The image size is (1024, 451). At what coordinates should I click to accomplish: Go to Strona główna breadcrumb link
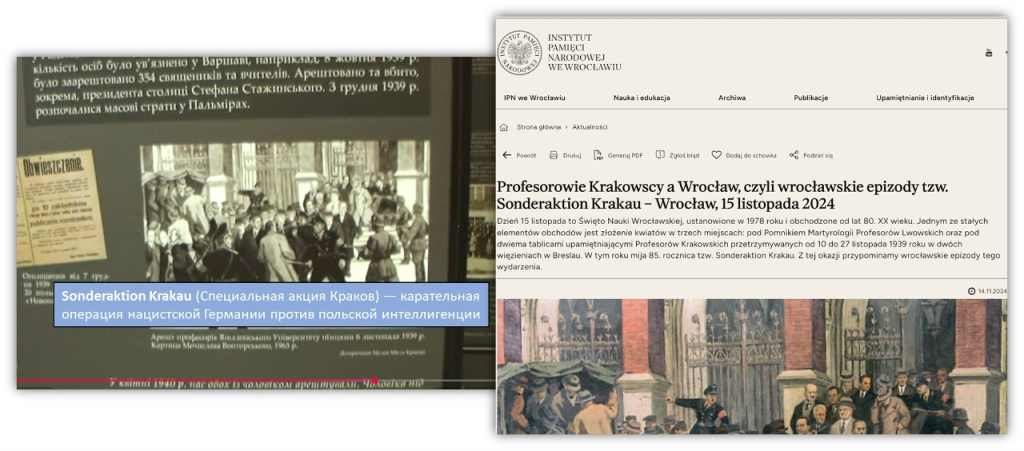tap(538, 127)
